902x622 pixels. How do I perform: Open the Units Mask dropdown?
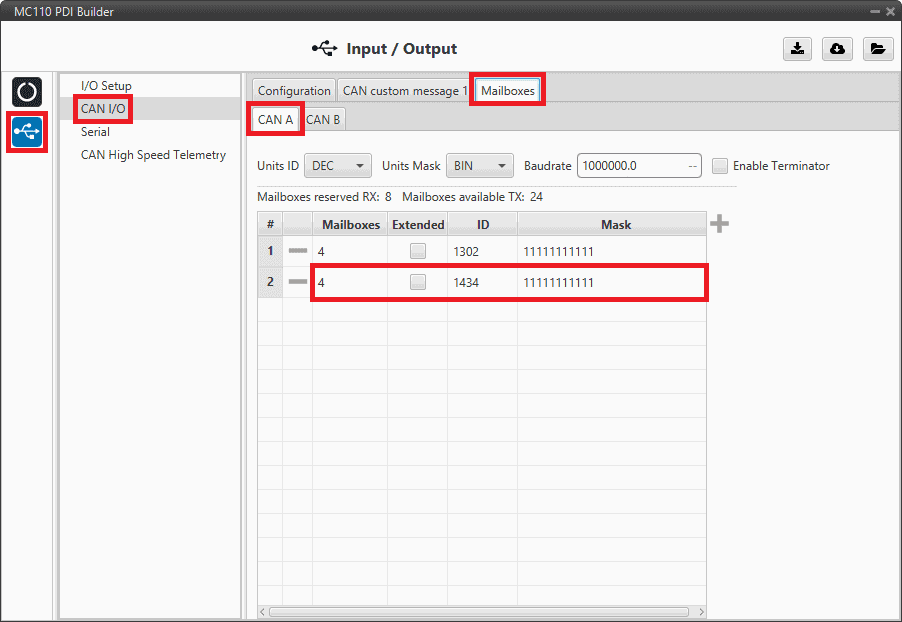(x=478, y=166)
